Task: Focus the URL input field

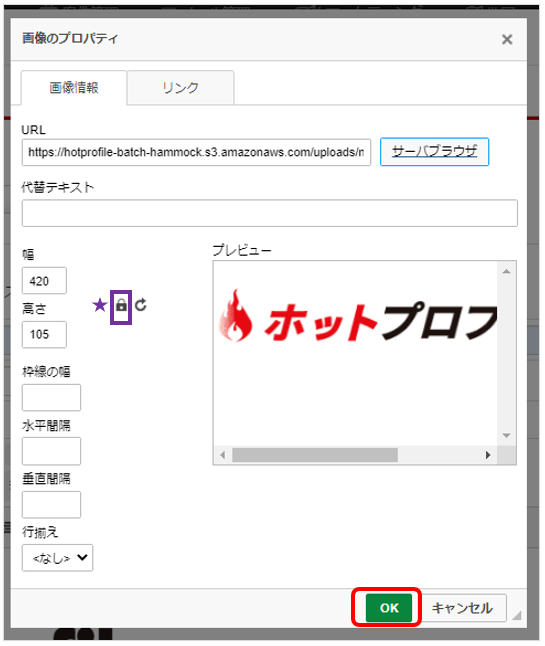Action: coord(196,153)
